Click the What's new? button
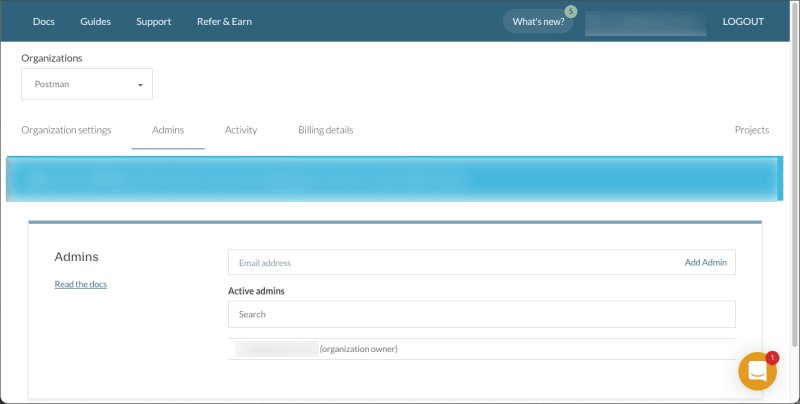The height and width of the screenshot is (404, 800). pyautogui.click(x=538, y=21)
